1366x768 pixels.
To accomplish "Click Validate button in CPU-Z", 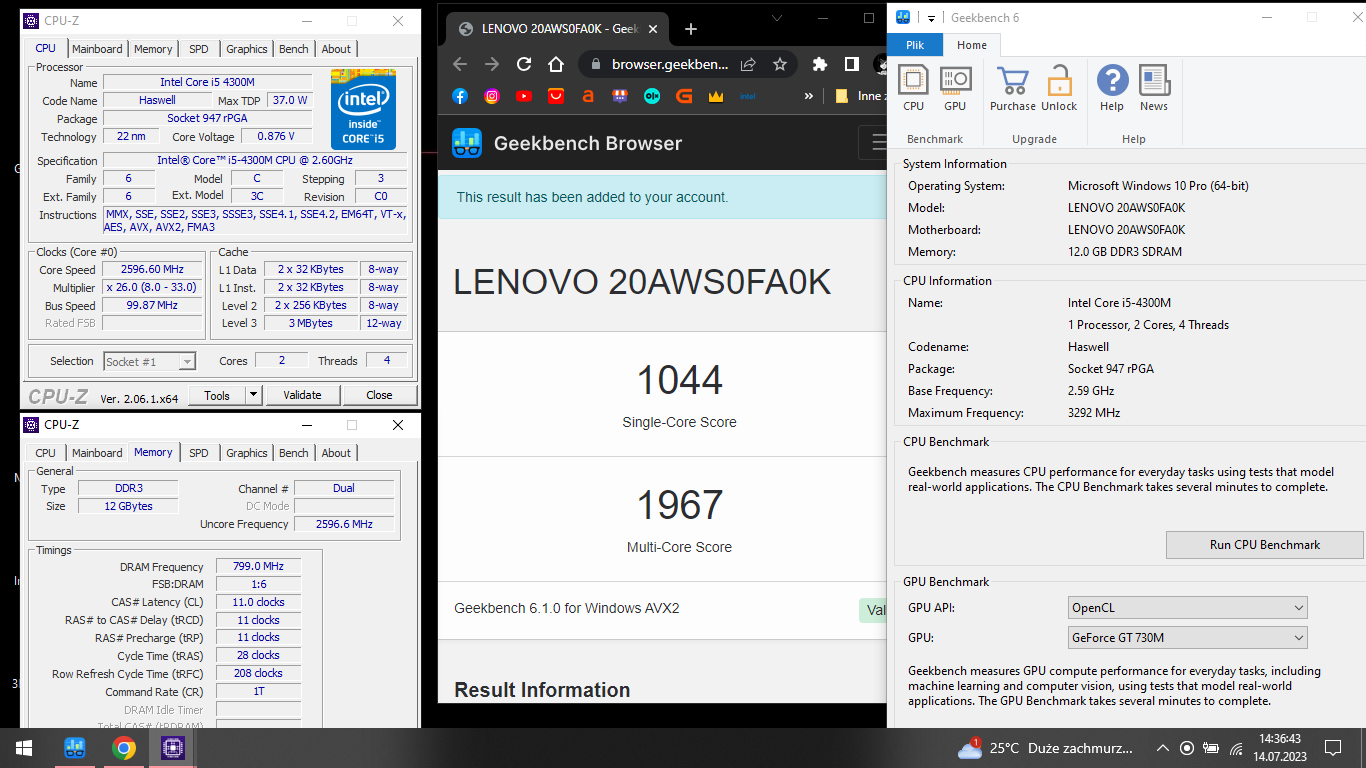I will point(302,395).
